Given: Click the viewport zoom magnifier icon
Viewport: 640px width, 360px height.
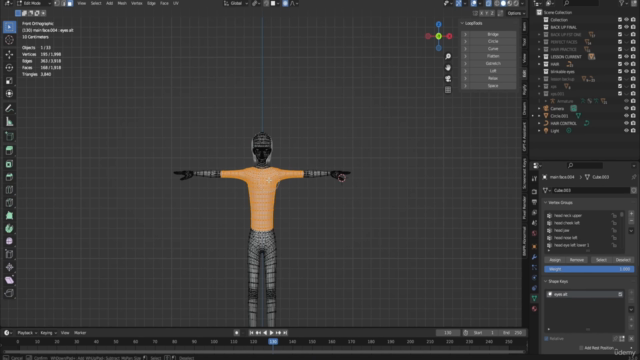Looking at the screenshot, I should click(x=448, y=57).
